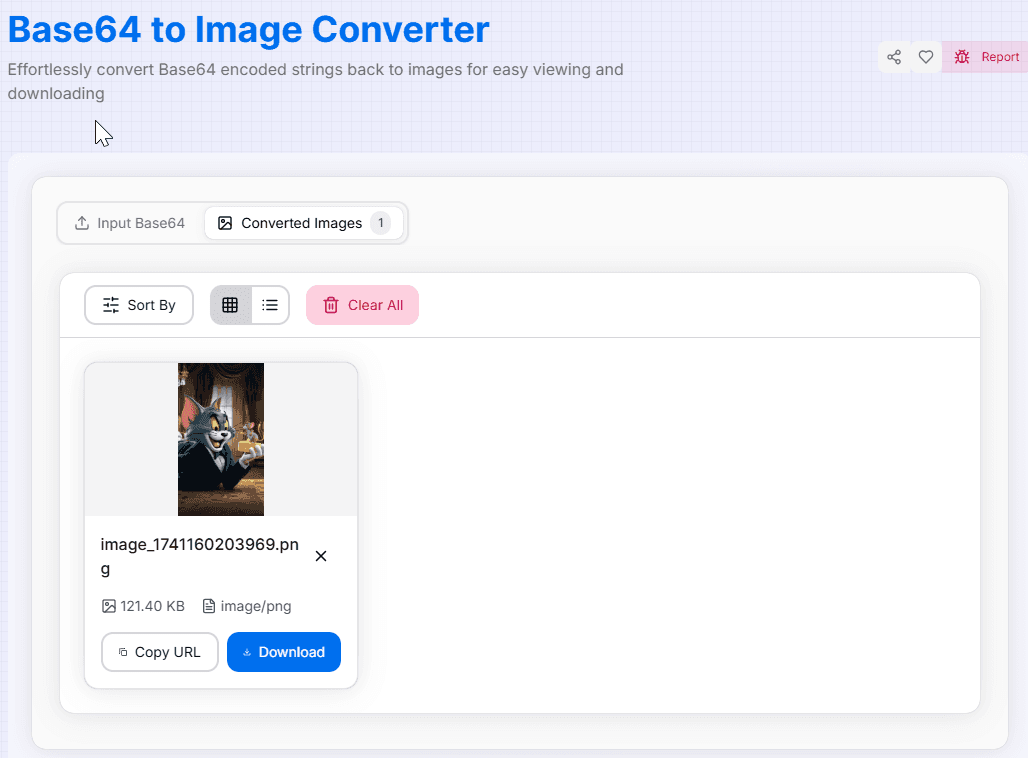Viewport: 1028px width, 758px height.
Task: Click the share icon near Report
Action: tap(894, 57)
